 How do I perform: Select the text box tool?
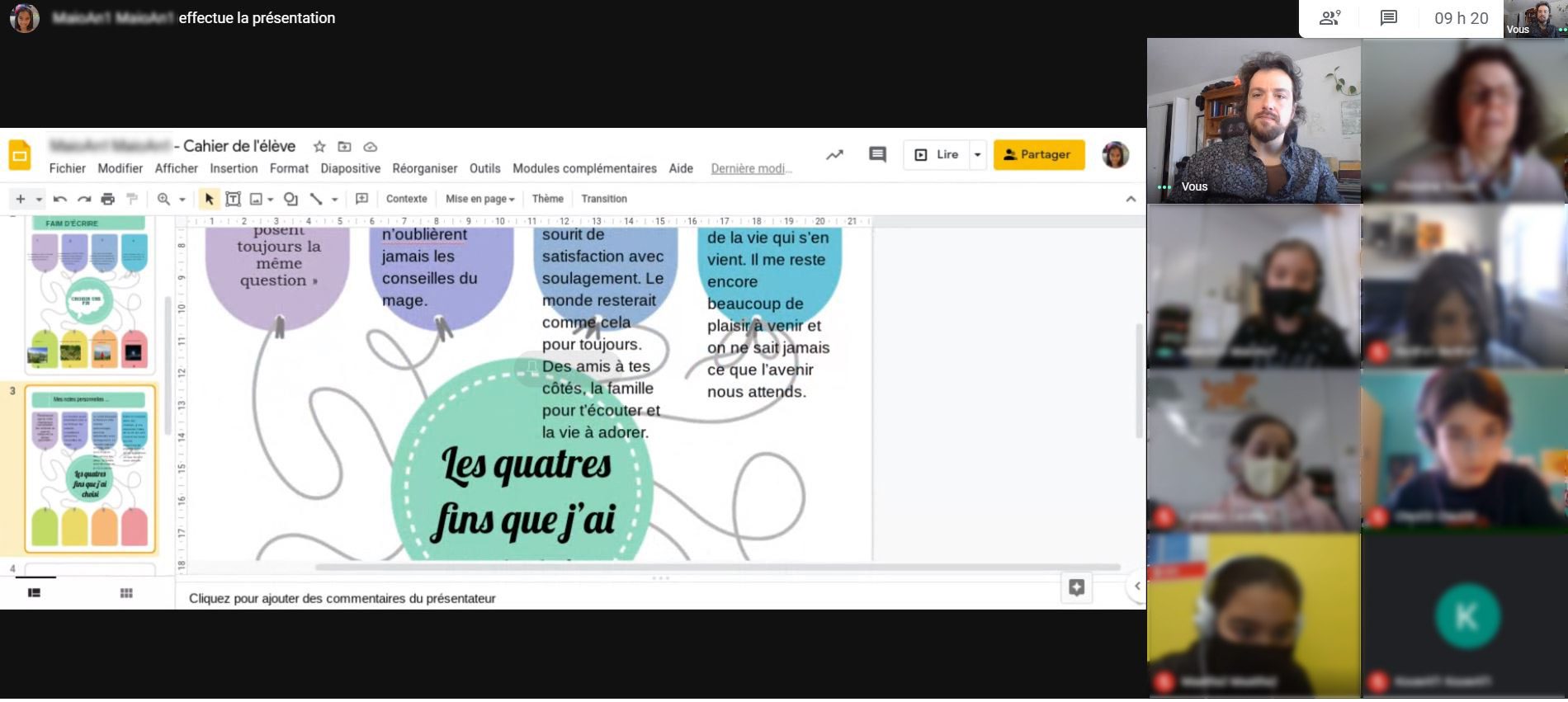[x=233, y=199]
